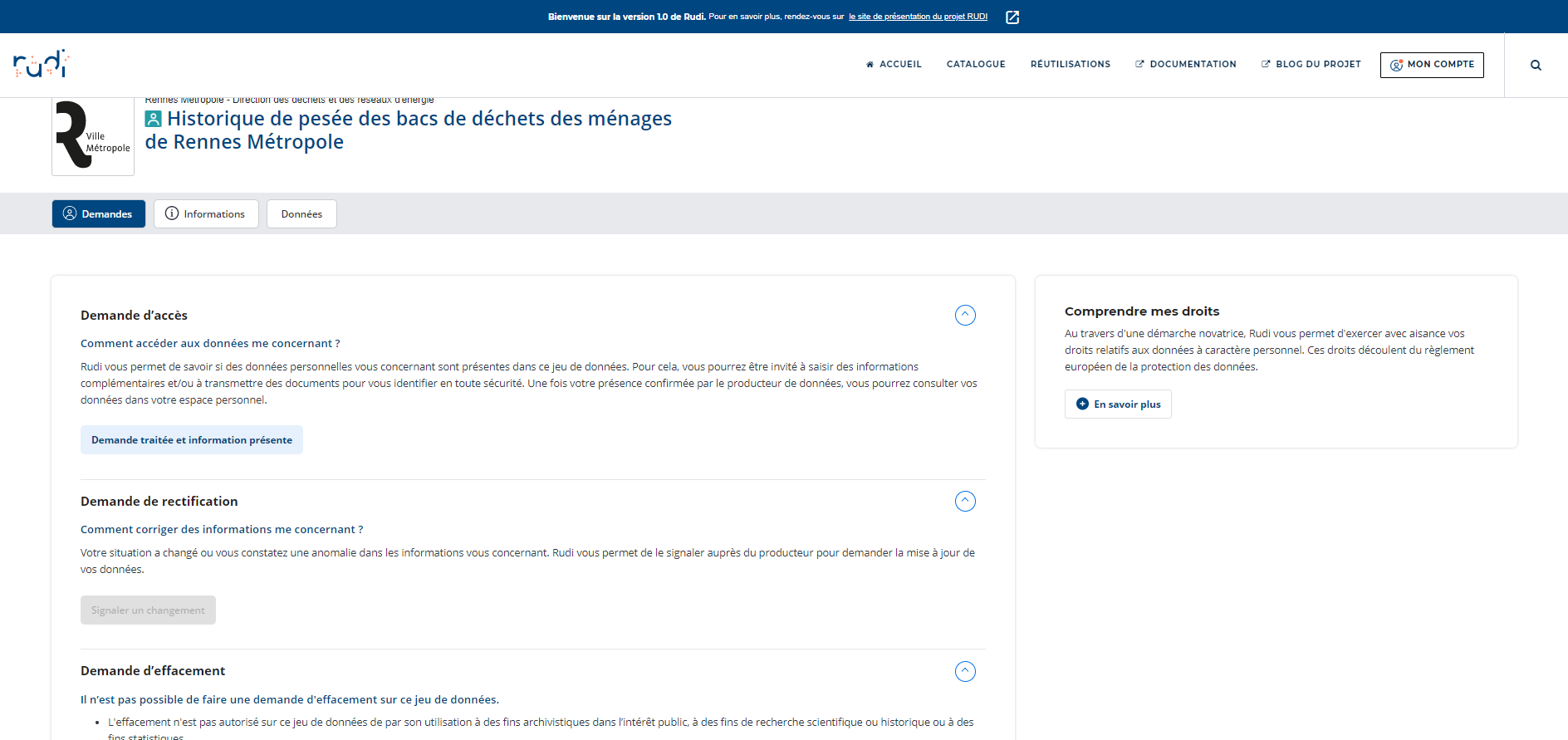Click the info icon on Informations tab
Image resolution: width=1568 pixels, height=740 pixels.
(x=172, y=213)
